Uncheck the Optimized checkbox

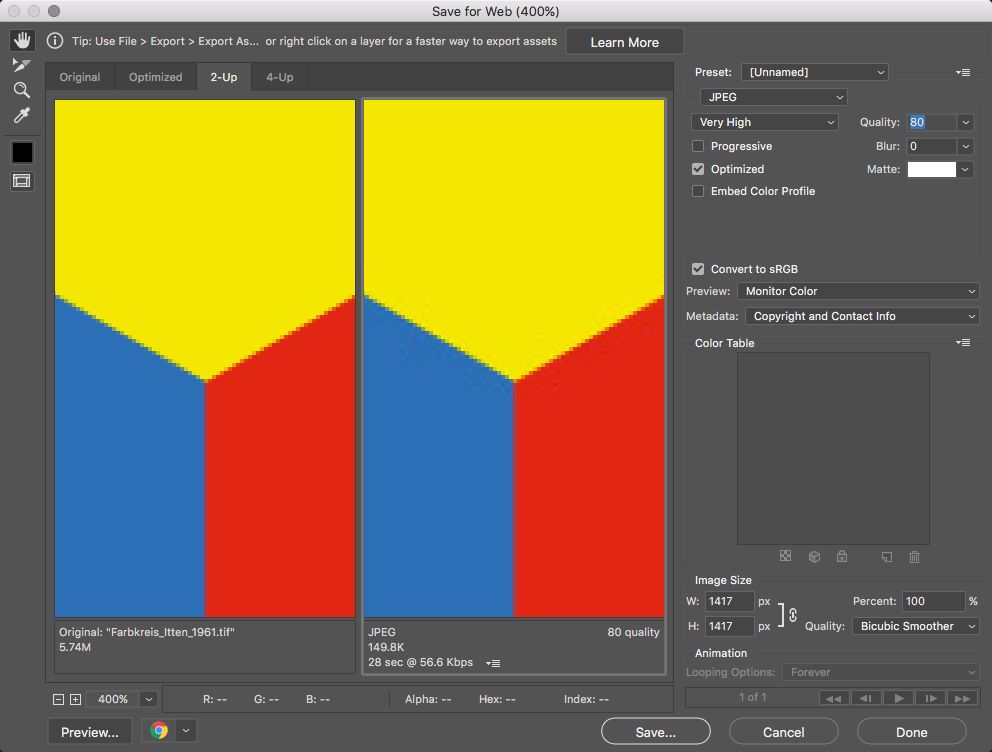point(698,169)
